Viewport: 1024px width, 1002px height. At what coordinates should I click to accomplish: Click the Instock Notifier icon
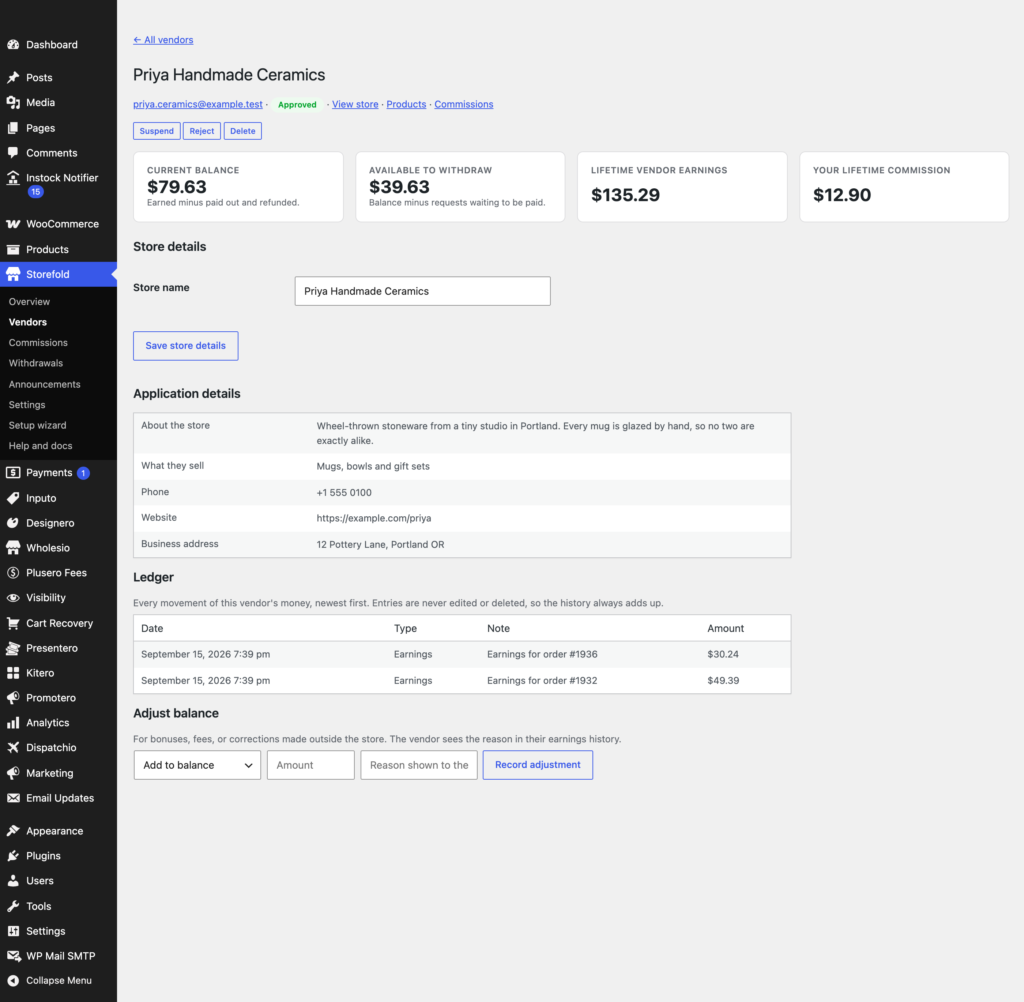pos(13,178)
